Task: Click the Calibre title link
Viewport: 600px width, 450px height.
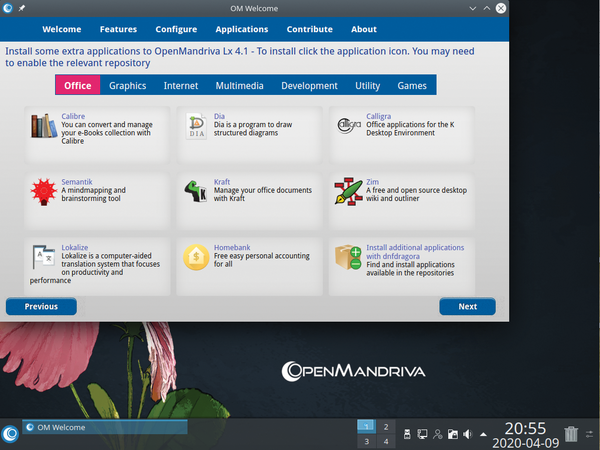Action: tap(73, 116)
